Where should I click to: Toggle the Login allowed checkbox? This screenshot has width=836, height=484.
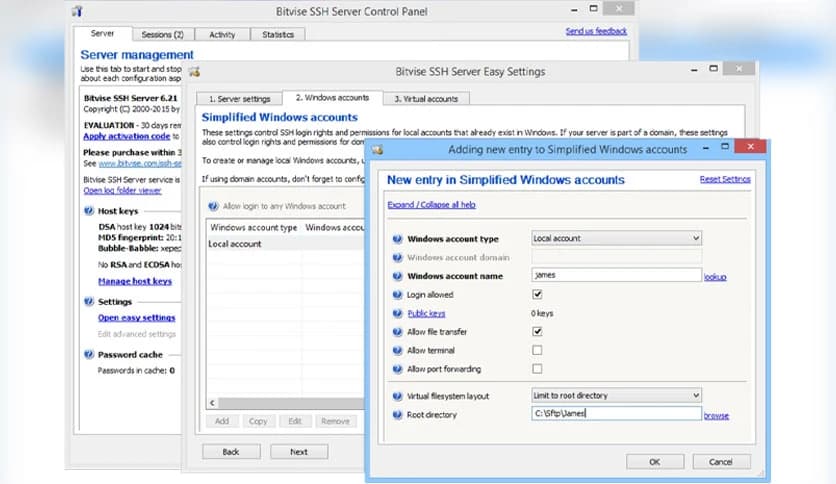pos(537,294)
